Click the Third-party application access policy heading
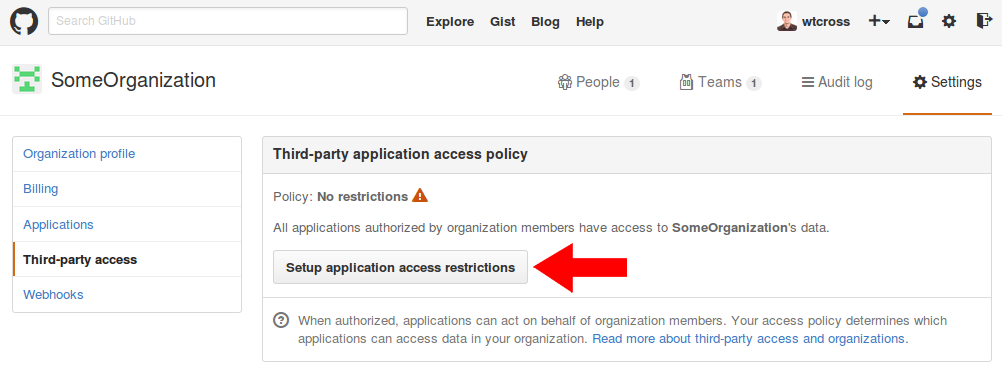Image resolution: width=1002 pixels, height=371 pixels. point(400,155)
